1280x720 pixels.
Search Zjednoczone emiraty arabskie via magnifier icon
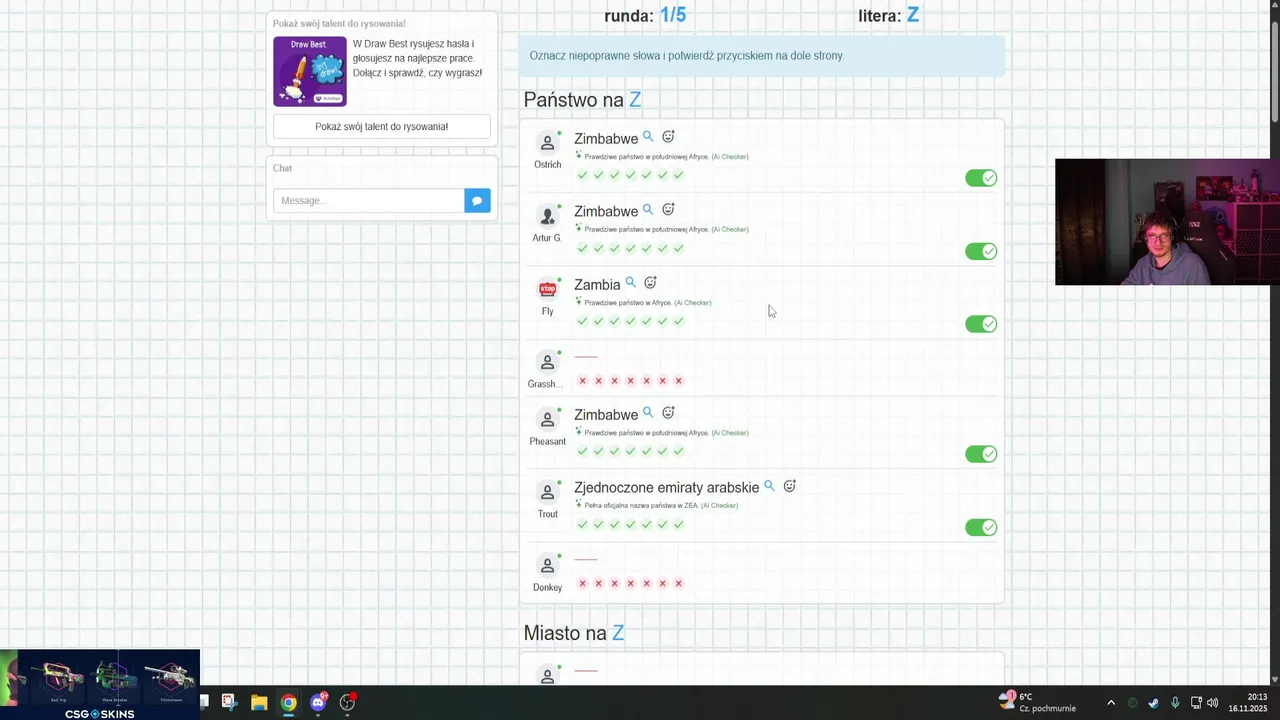coord(769,486)
